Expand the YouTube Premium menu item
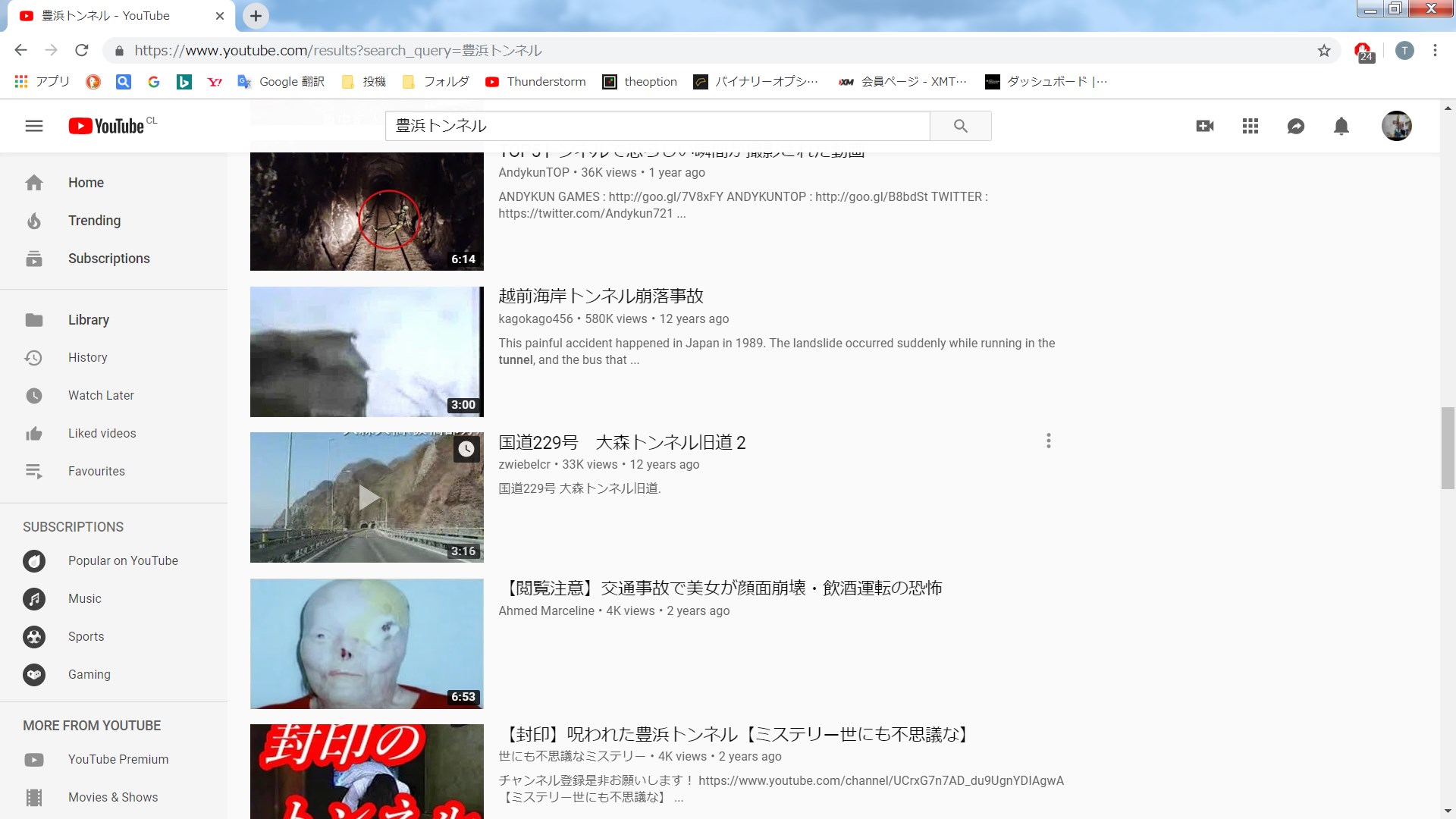This screenshot has height=819, width=1456. [x=118, y=759]
